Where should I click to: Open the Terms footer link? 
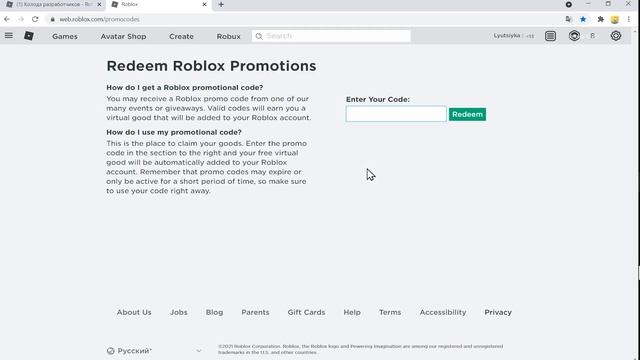390,312
